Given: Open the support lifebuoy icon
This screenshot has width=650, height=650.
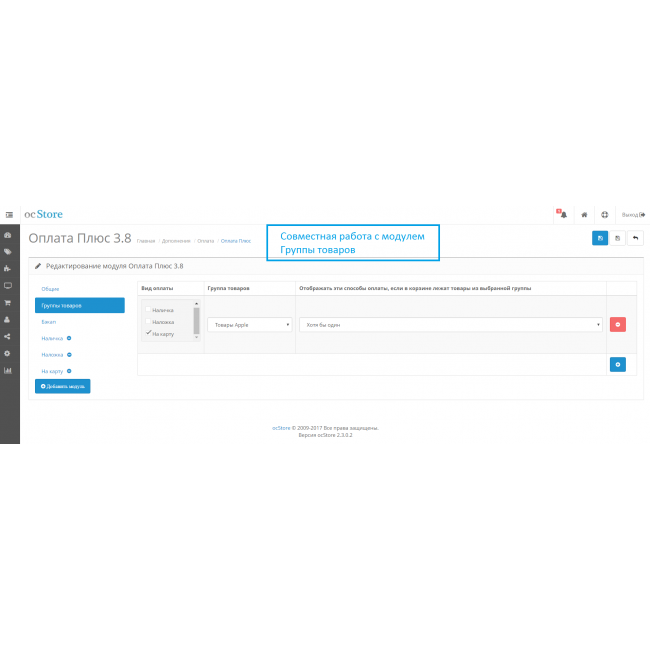Looking at the screenshot, I should [x=604, y=215].
